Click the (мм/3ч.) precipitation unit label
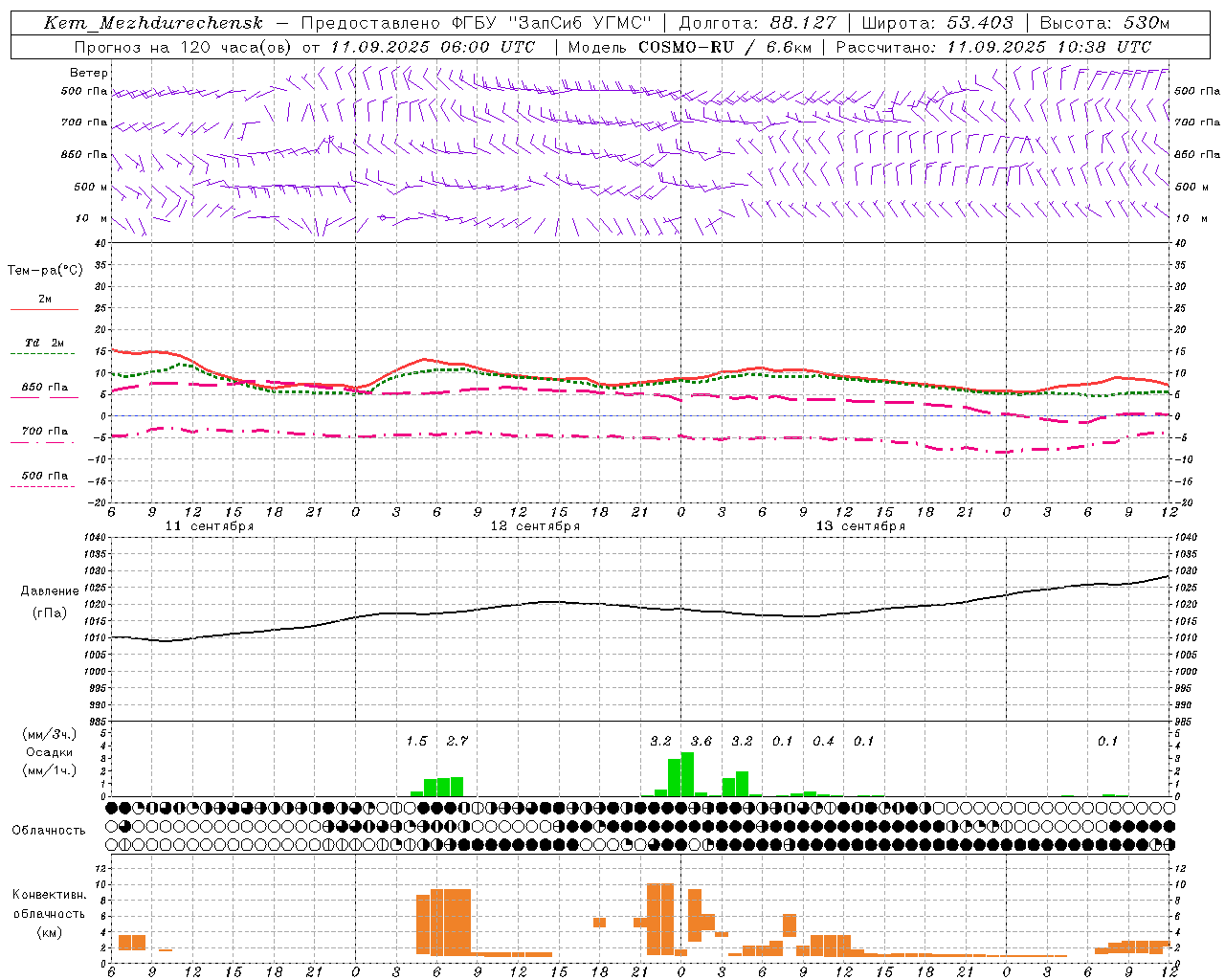 pos(49,735)
